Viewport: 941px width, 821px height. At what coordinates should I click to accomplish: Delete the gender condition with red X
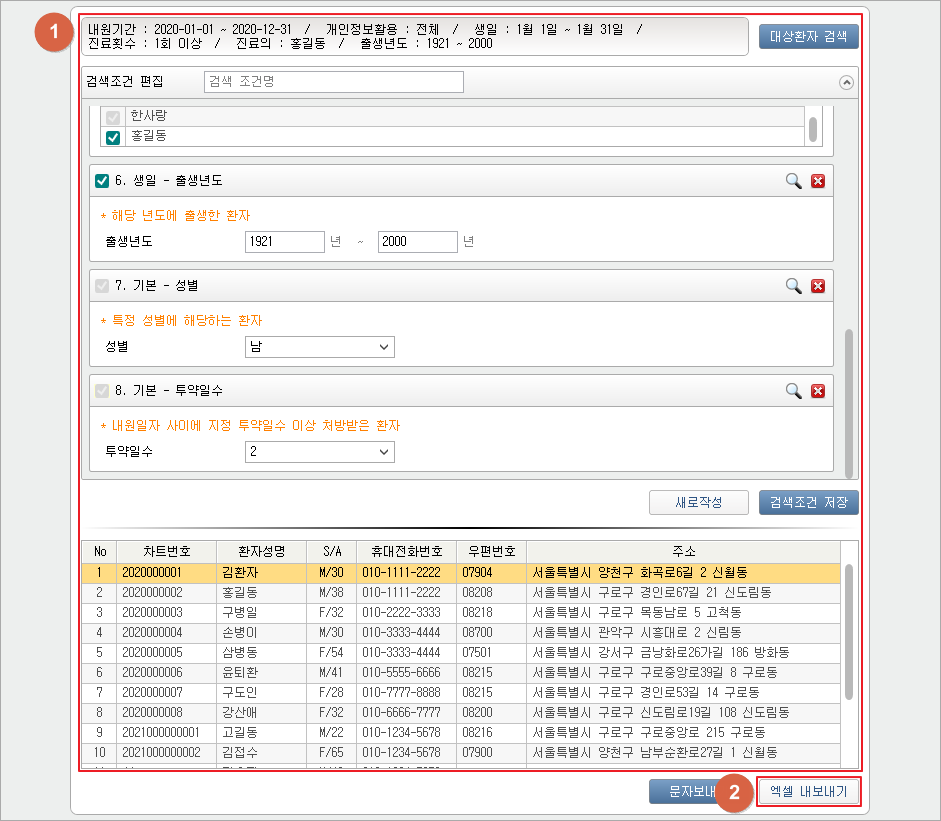click(817, 286)
